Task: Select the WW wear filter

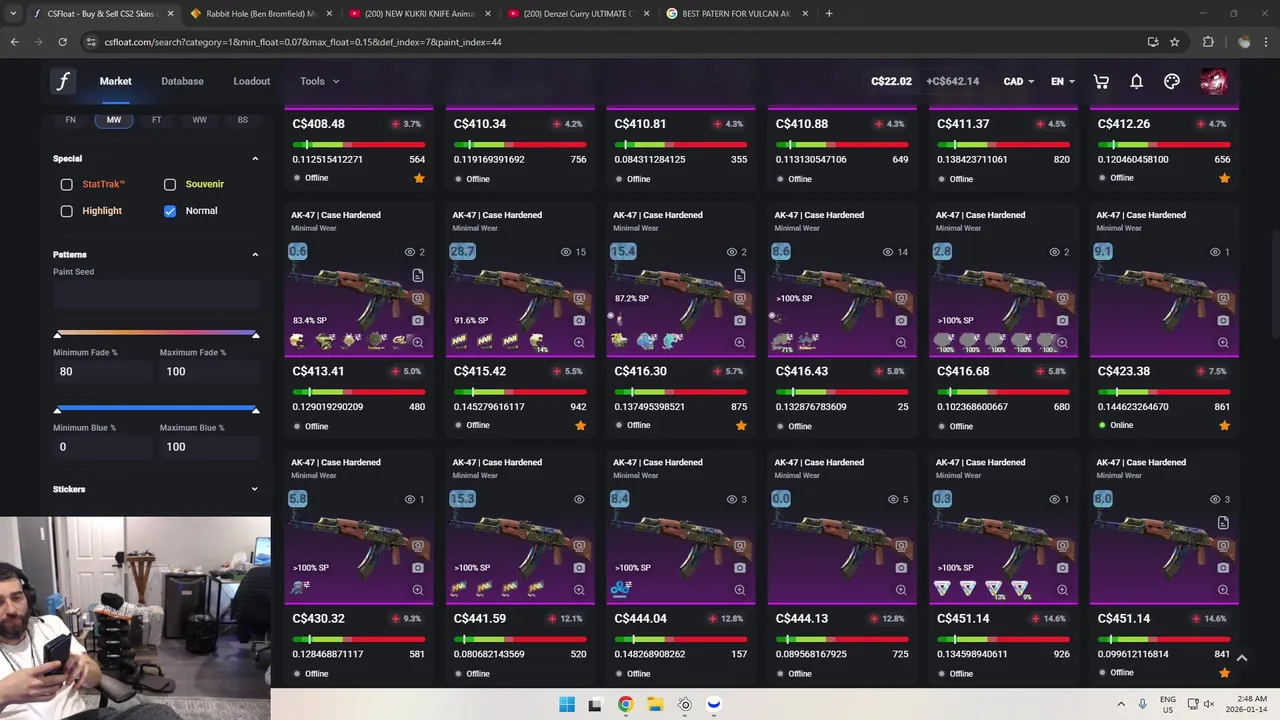Action: (199, 119)
